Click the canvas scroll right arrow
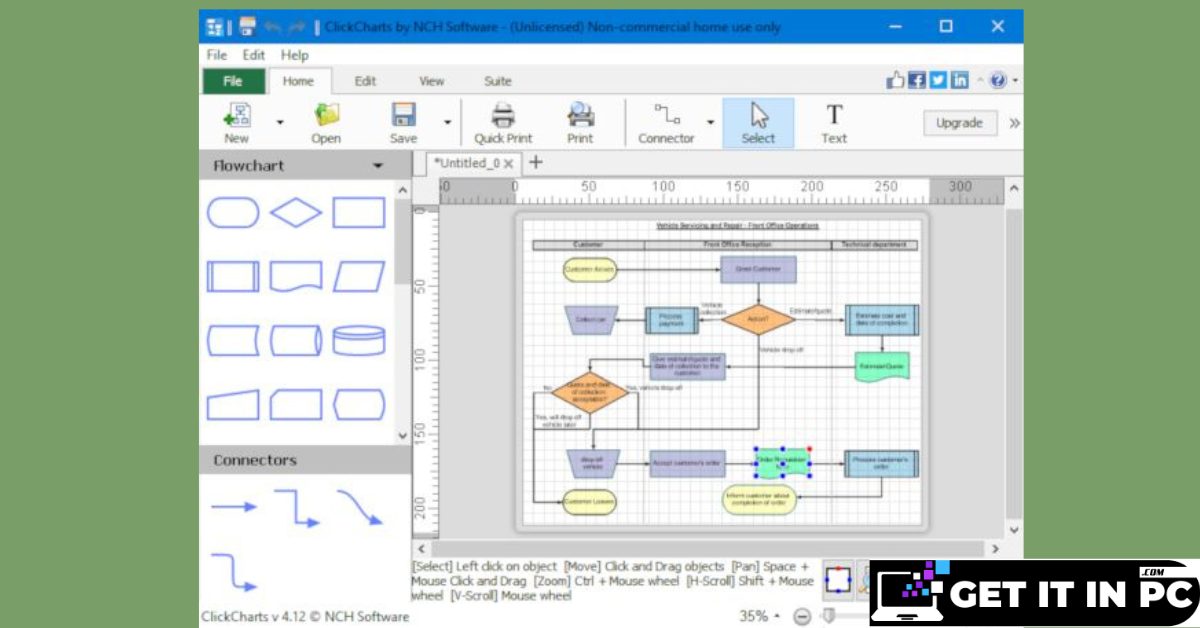 click(x=995, y=549)
